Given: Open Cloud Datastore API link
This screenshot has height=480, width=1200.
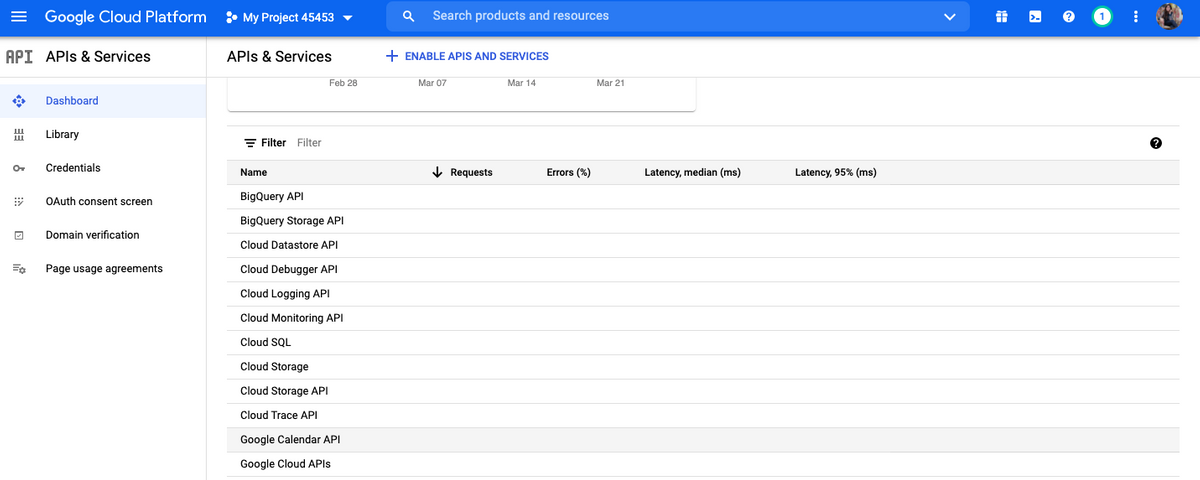Looking at the screenshot, I should (289, 245).
